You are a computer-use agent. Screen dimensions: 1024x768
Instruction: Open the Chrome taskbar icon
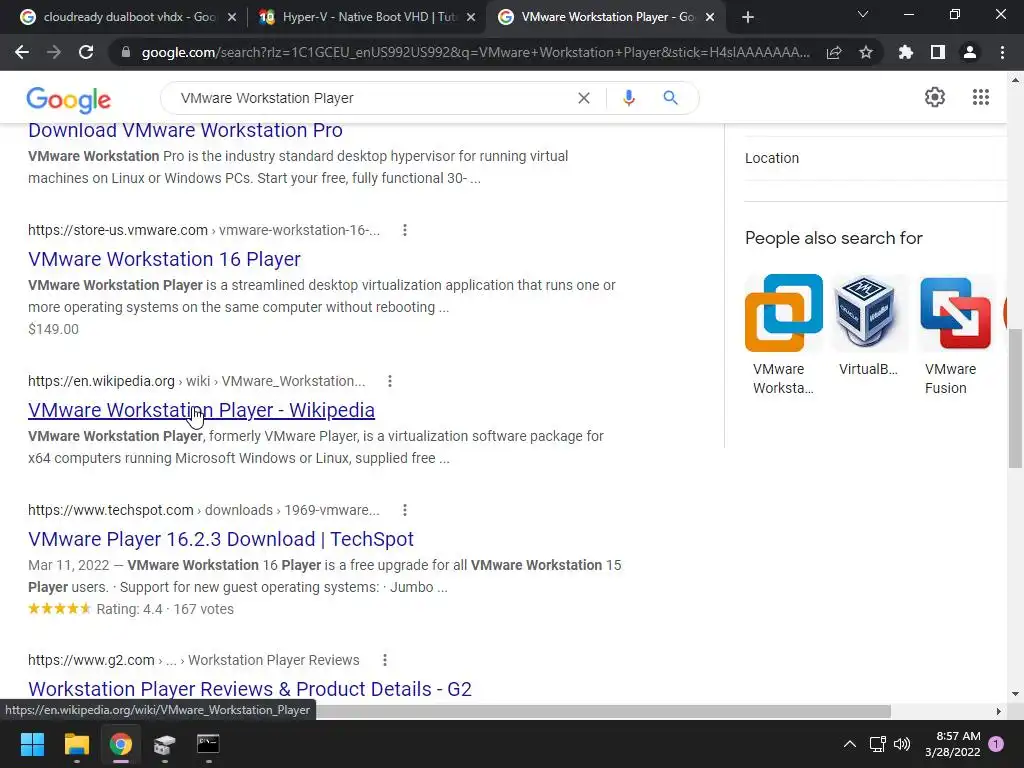[x=121, y=744]
